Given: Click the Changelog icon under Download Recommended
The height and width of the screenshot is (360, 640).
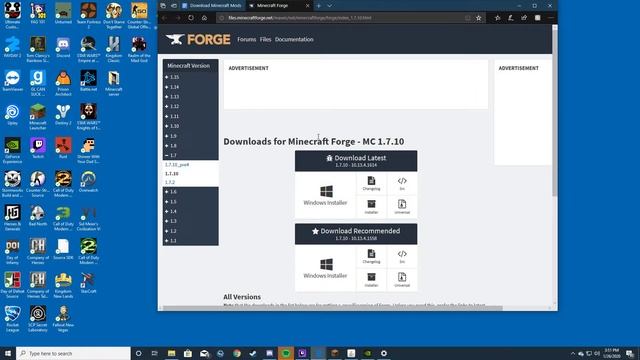Looking at the screenshot, I should (371, 256).
